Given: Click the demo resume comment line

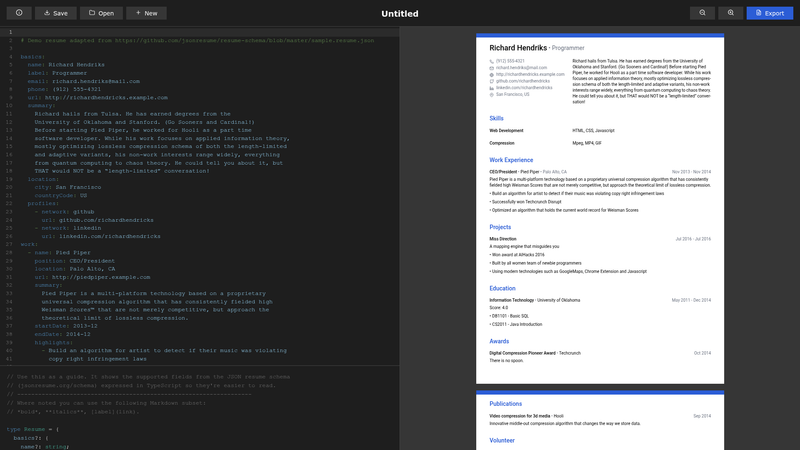Looking at the screenshot, I should point(197,40).
